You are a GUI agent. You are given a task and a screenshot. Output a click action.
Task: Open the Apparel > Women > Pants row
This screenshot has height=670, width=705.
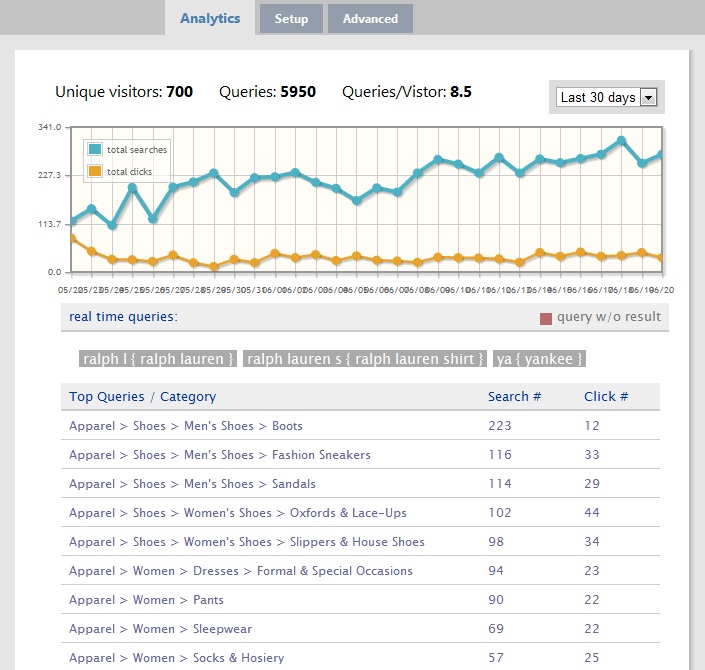coord(360,599)
